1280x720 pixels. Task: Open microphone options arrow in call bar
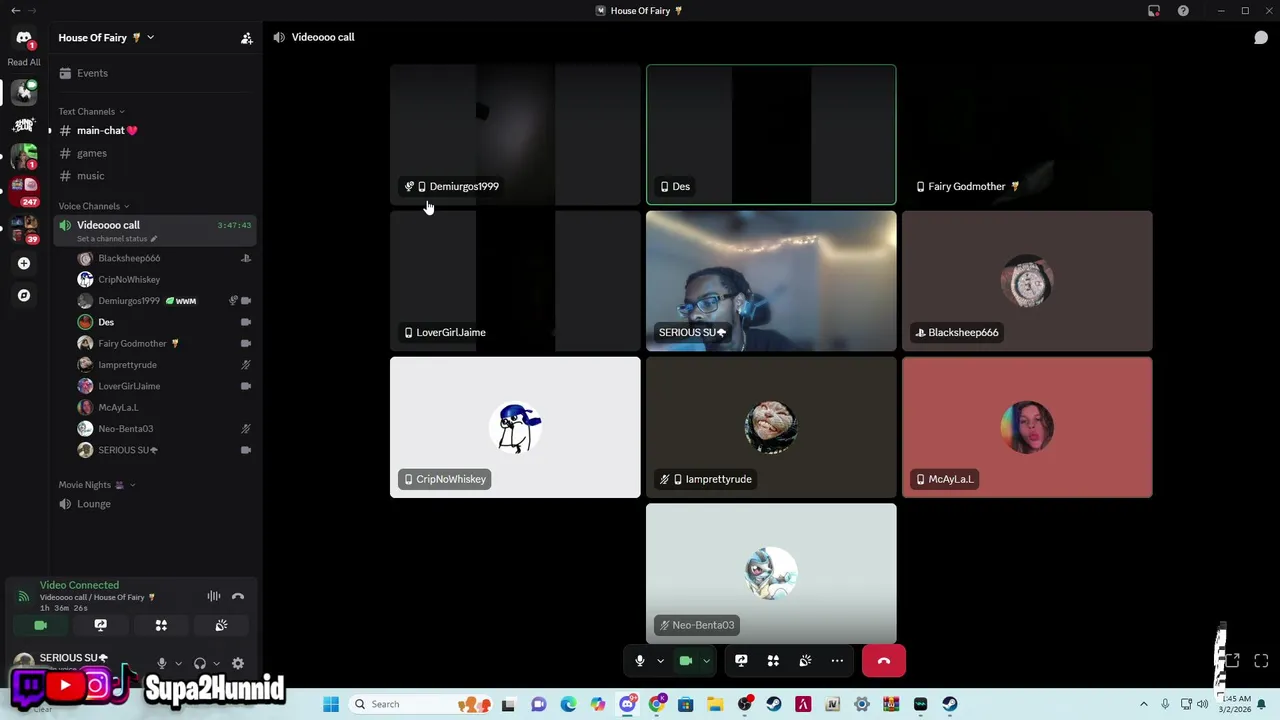pyautogui.click(x=660, y=661)
